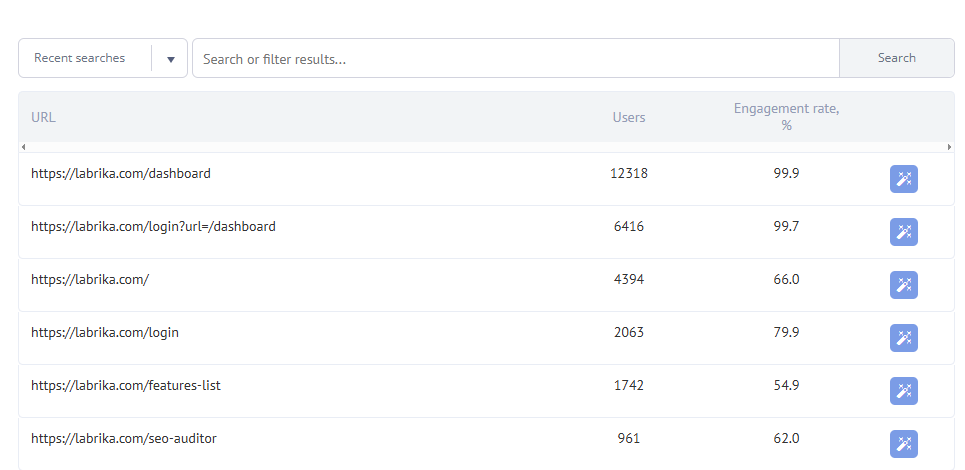965x470 pixels.
Task: Sort table by URL column header
Action: (43, 117)
